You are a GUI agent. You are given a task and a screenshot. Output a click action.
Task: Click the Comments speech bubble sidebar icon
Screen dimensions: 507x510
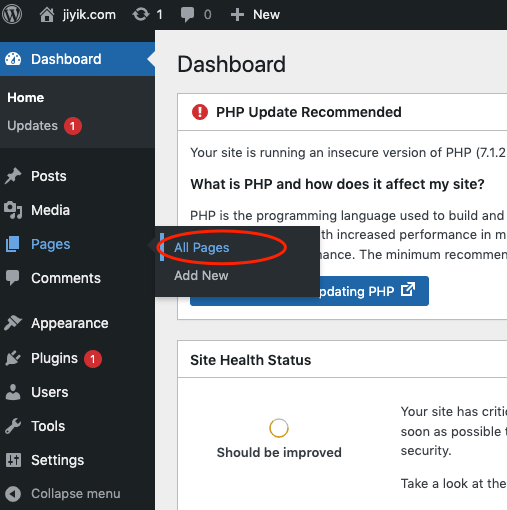pyautogui.click(x=13, y=278)
